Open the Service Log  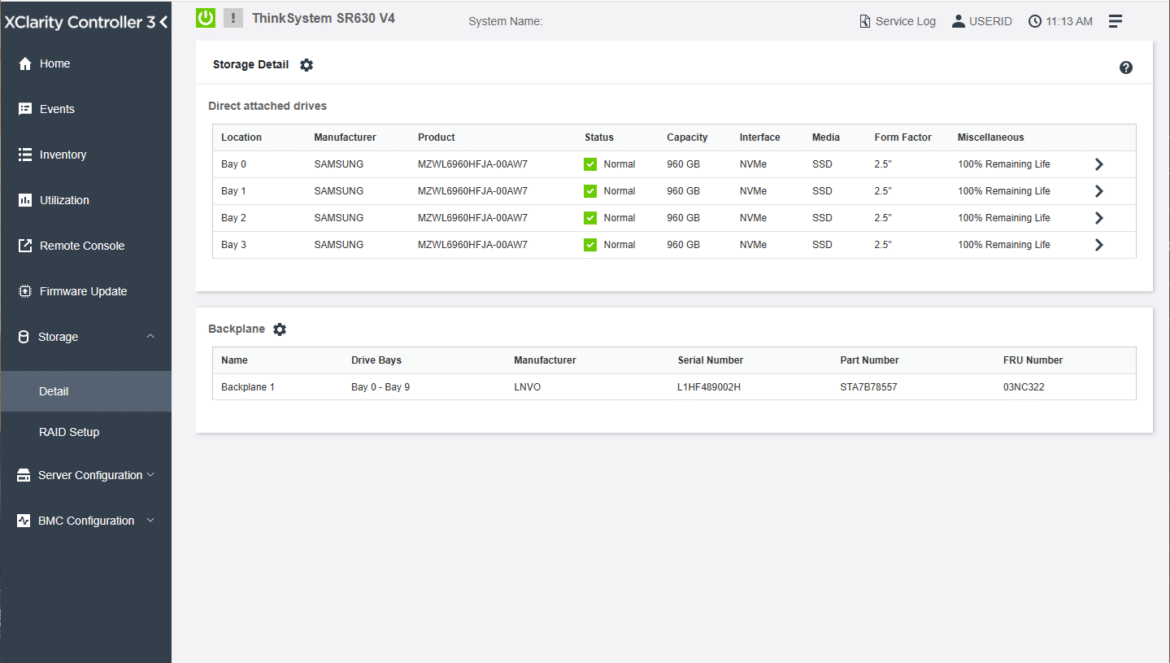point(897,21)
